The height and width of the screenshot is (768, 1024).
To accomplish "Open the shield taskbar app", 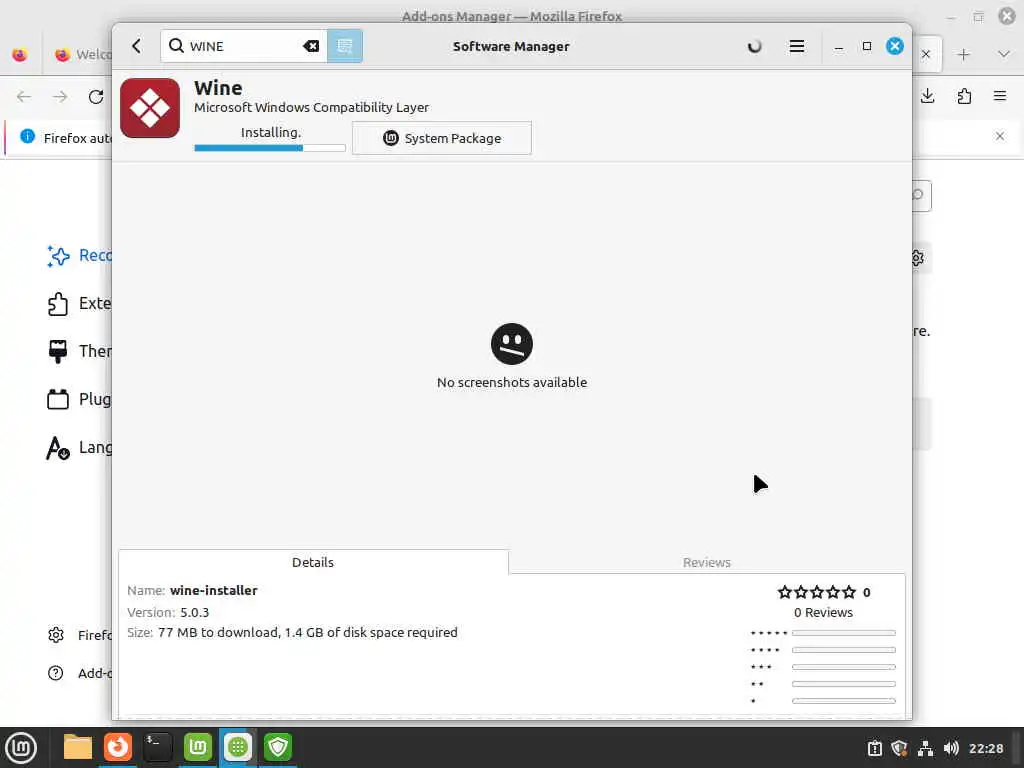I will pos(278,747).
